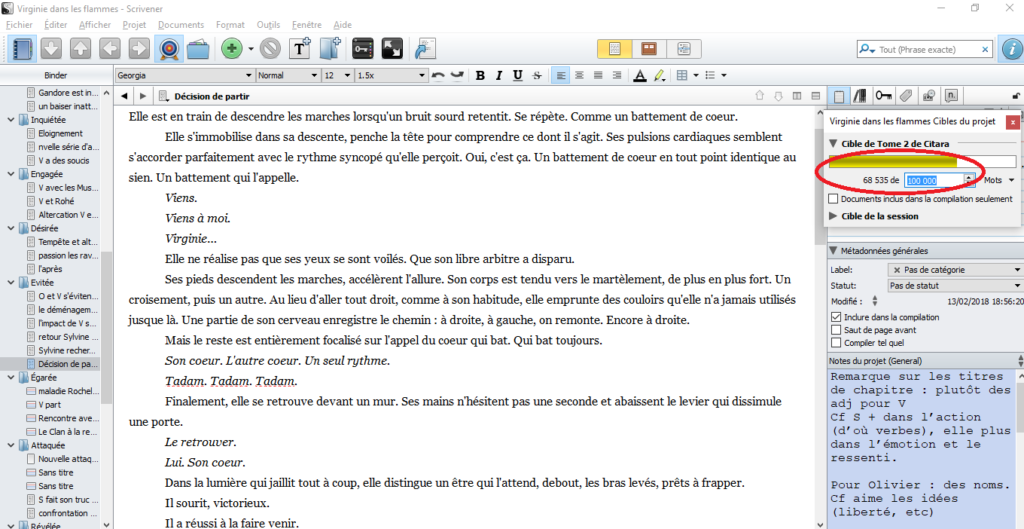Open the Keywords key panel icon
Image resolution: width=1024 pixels, height=529 pixels.
point(362,49)
